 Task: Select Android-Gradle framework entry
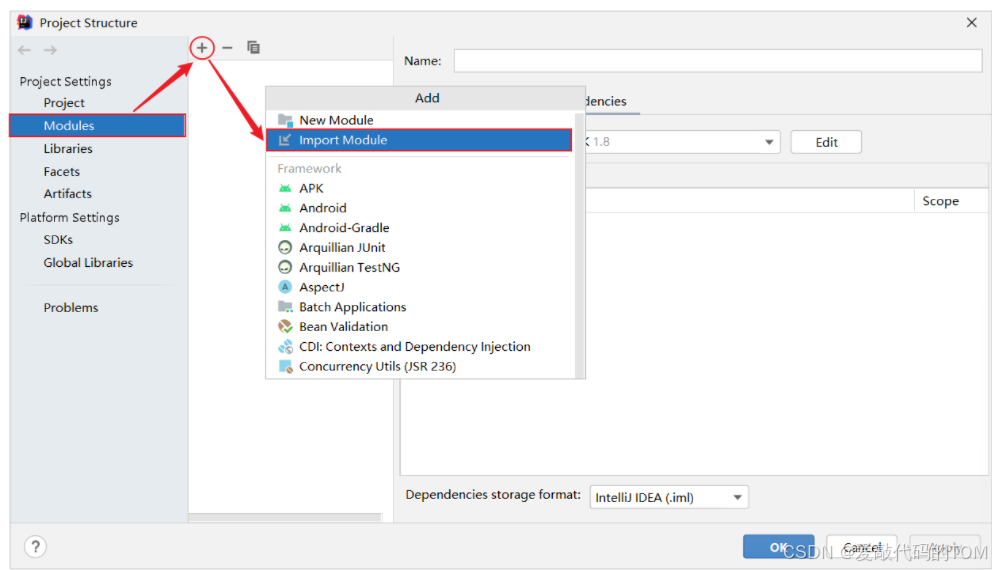420,227
